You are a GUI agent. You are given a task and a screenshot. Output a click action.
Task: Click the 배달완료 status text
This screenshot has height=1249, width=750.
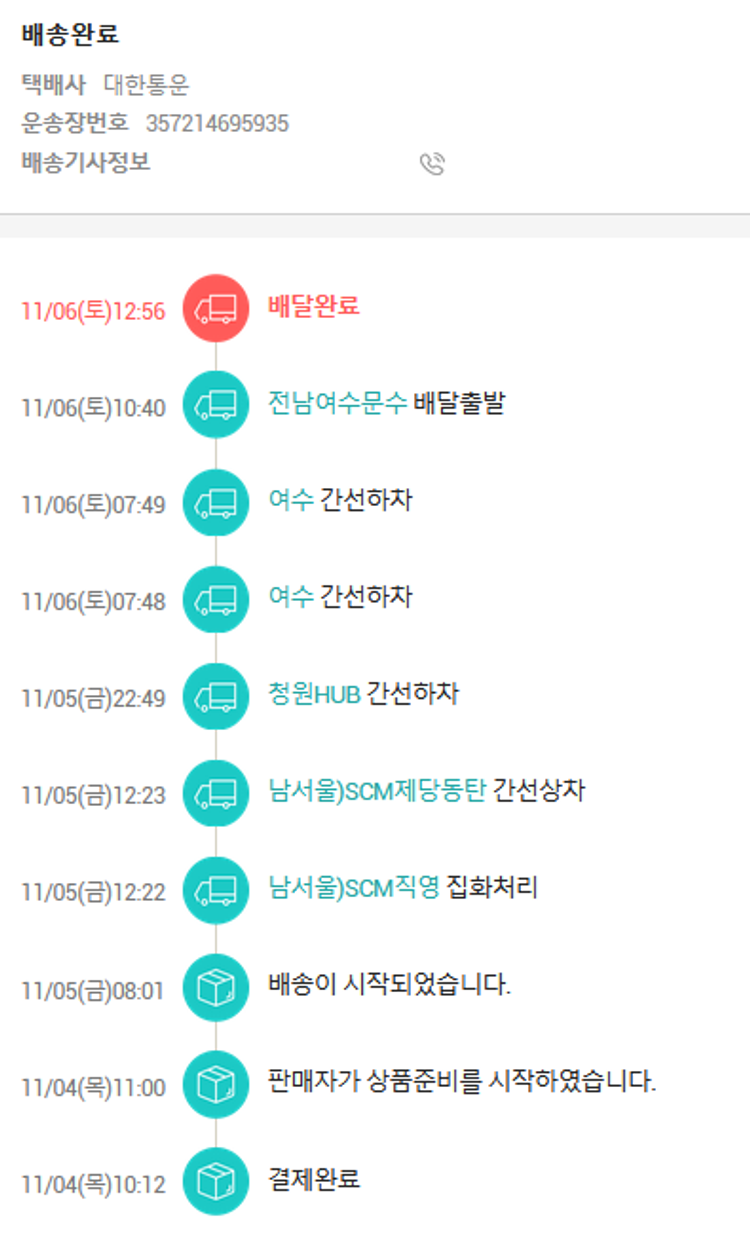click(313, 306)
